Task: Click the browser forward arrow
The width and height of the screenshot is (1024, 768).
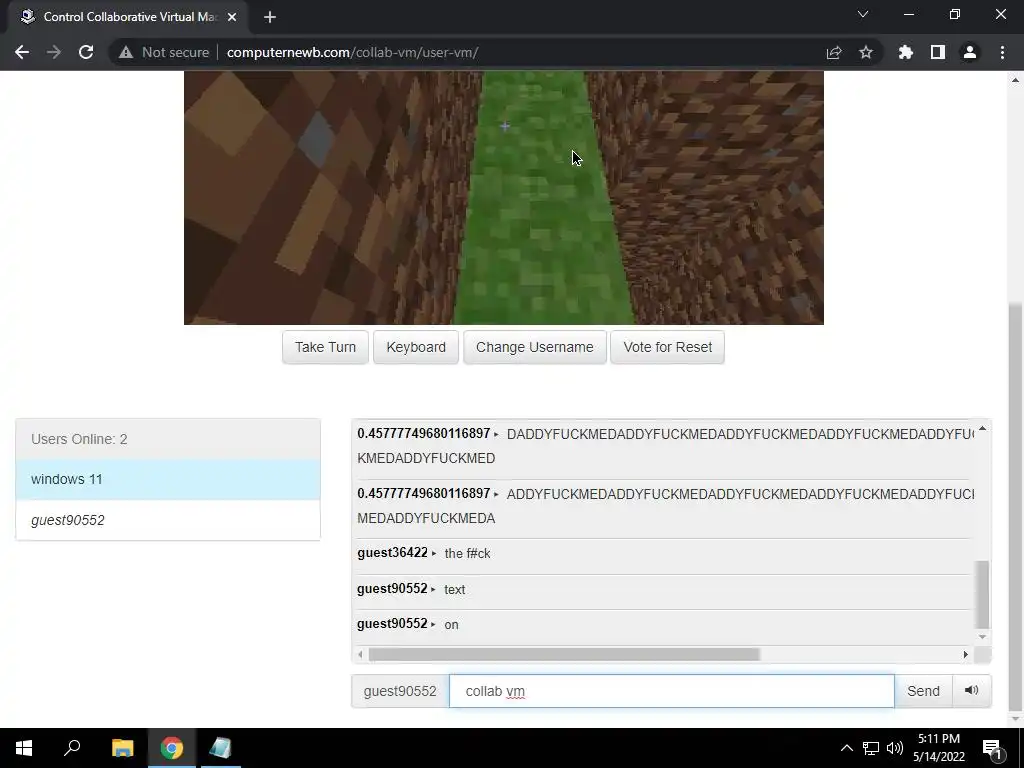Action: coord(54,52)
